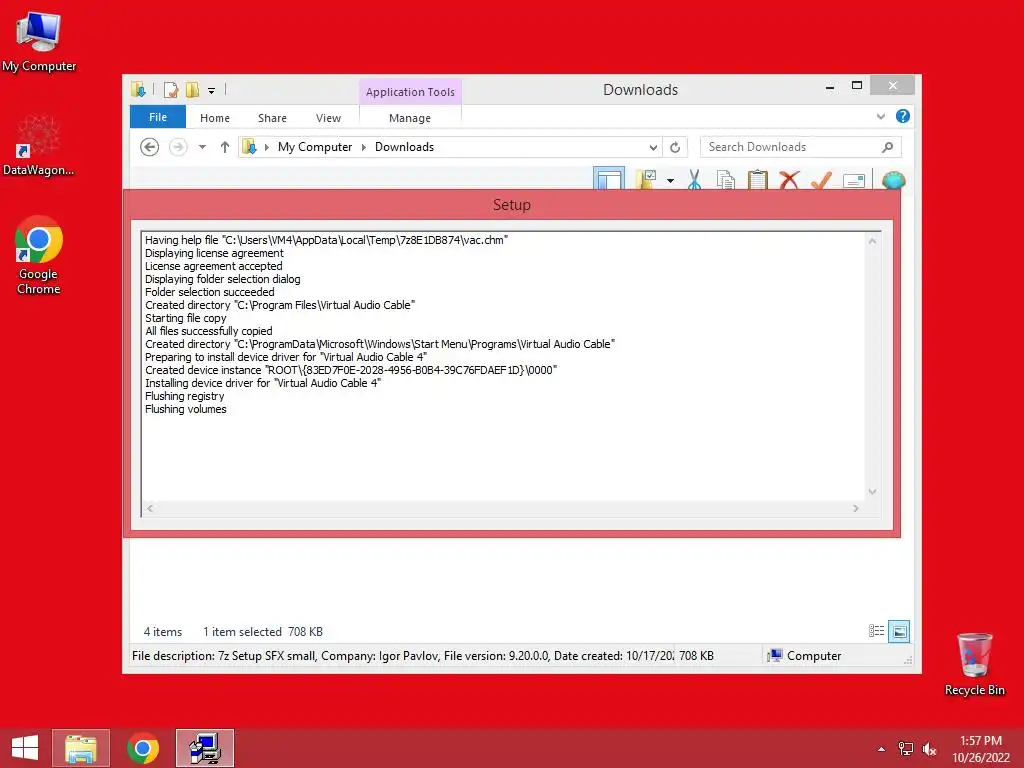Open the DataWagon desktop shortcut
The width and height of the screenshot is (1024, 768).
click(x=38, y=145)
